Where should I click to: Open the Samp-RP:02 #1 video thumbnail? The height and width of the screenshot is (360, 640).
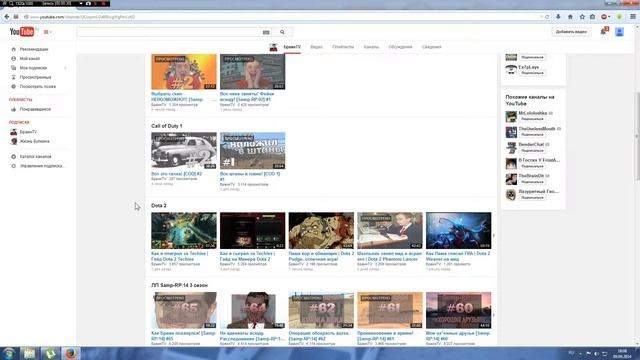click(x=252, y=72)
